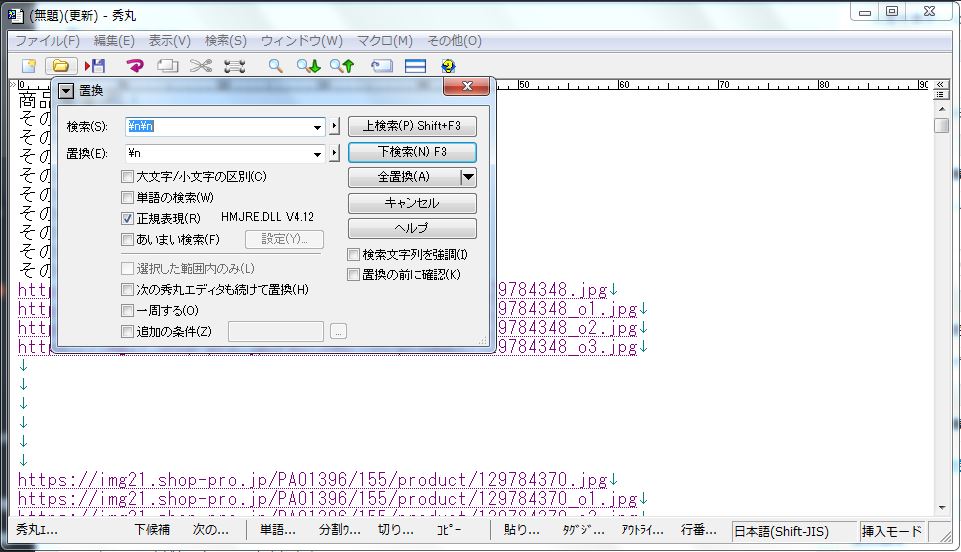Enable 検索文字列を強調(I) checkbox
The width and height of the screenshot is (961, 552).
pos(354,254)
